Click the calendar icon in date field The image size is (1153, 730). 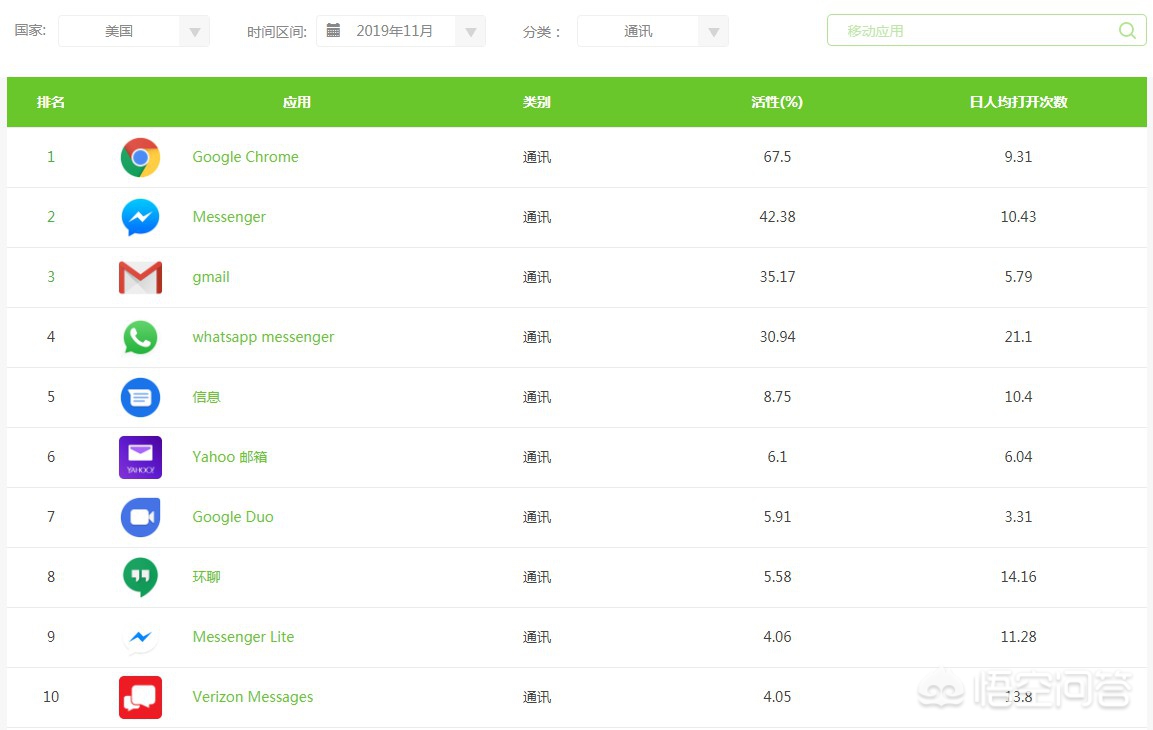pyautogui.click(x=333, y=31)
